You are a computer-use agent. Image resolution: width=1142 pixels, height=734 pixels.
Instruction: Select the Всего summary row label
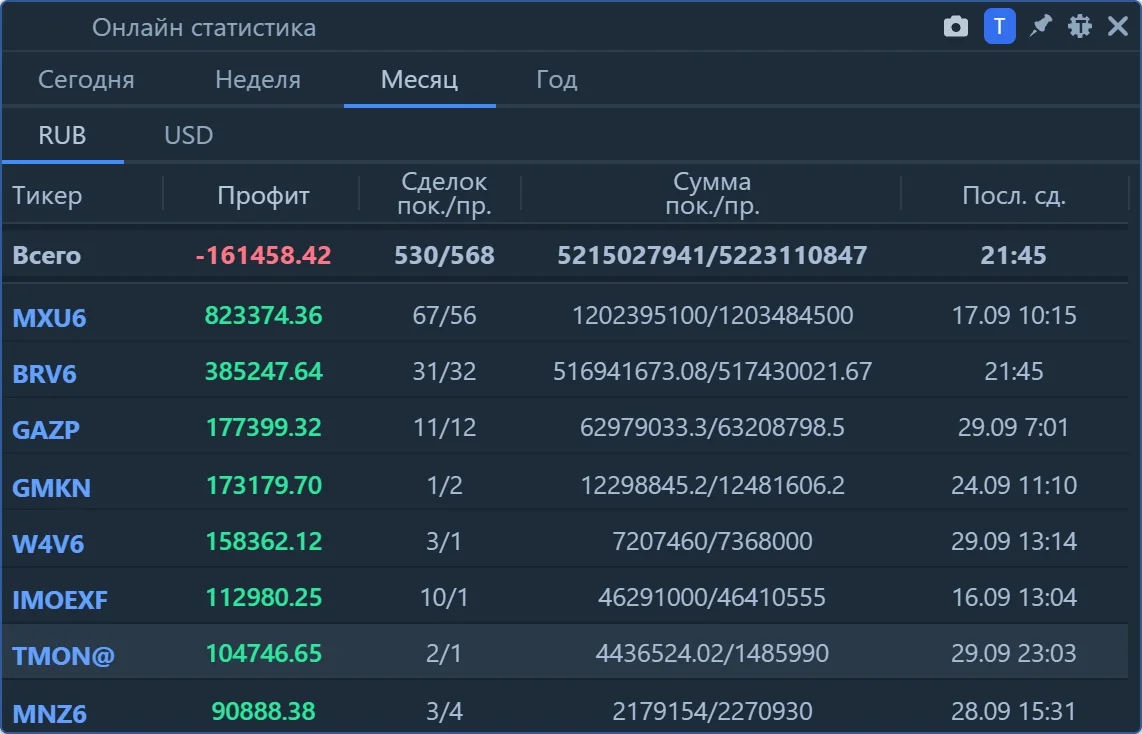click(x=47, y=256)
